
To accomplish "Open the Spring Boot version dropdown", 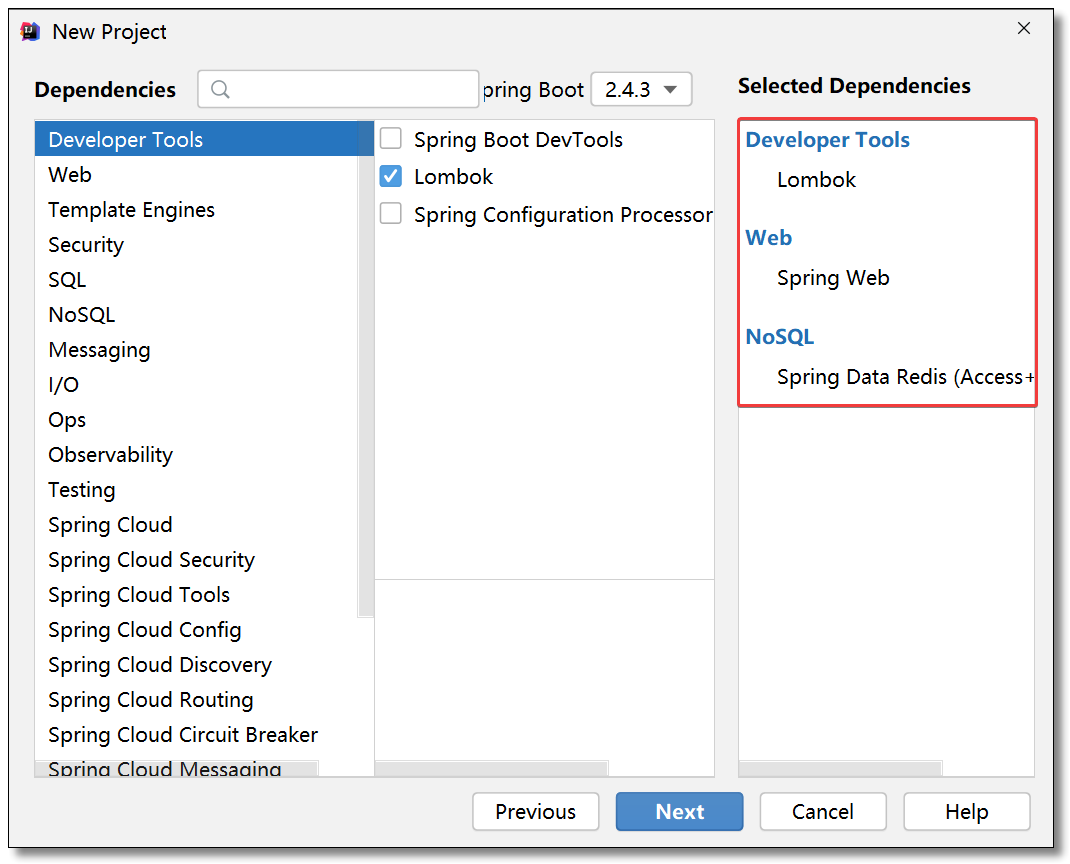I will point(641,89).
